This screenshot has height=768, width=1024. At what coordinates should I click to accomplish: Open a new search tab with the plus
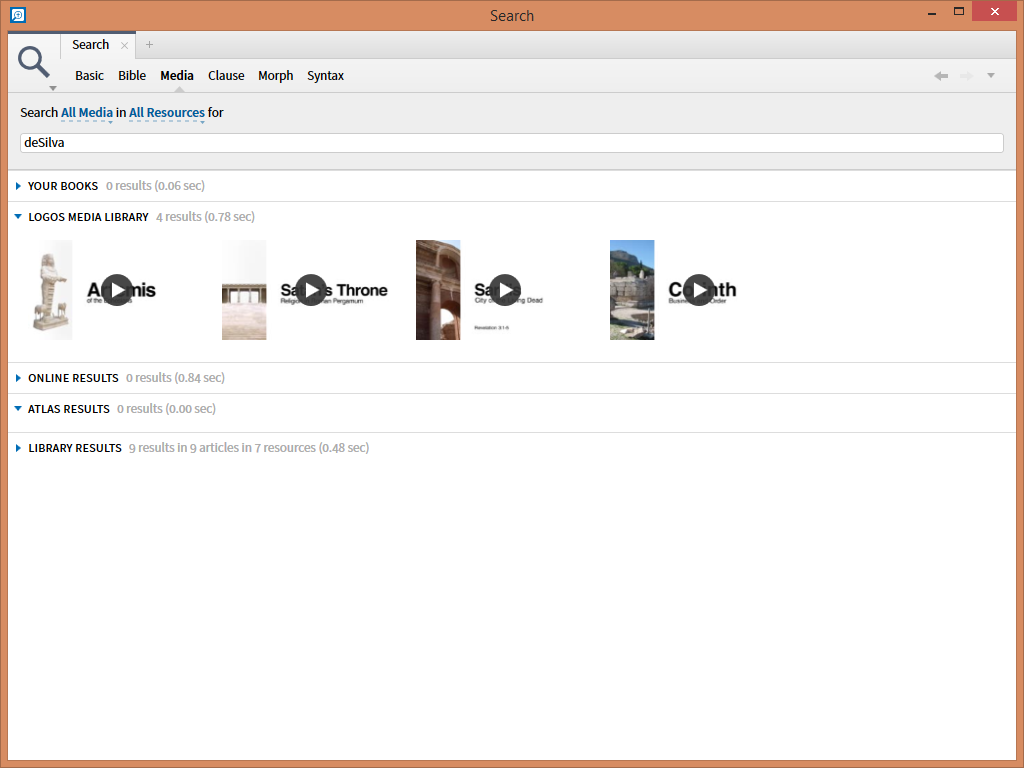click(x=149, y=45)
